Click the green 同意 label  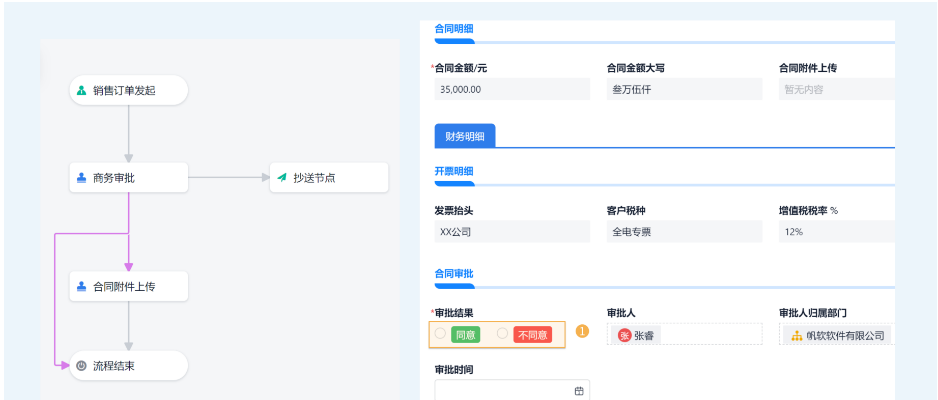click(x=465, y=335)
